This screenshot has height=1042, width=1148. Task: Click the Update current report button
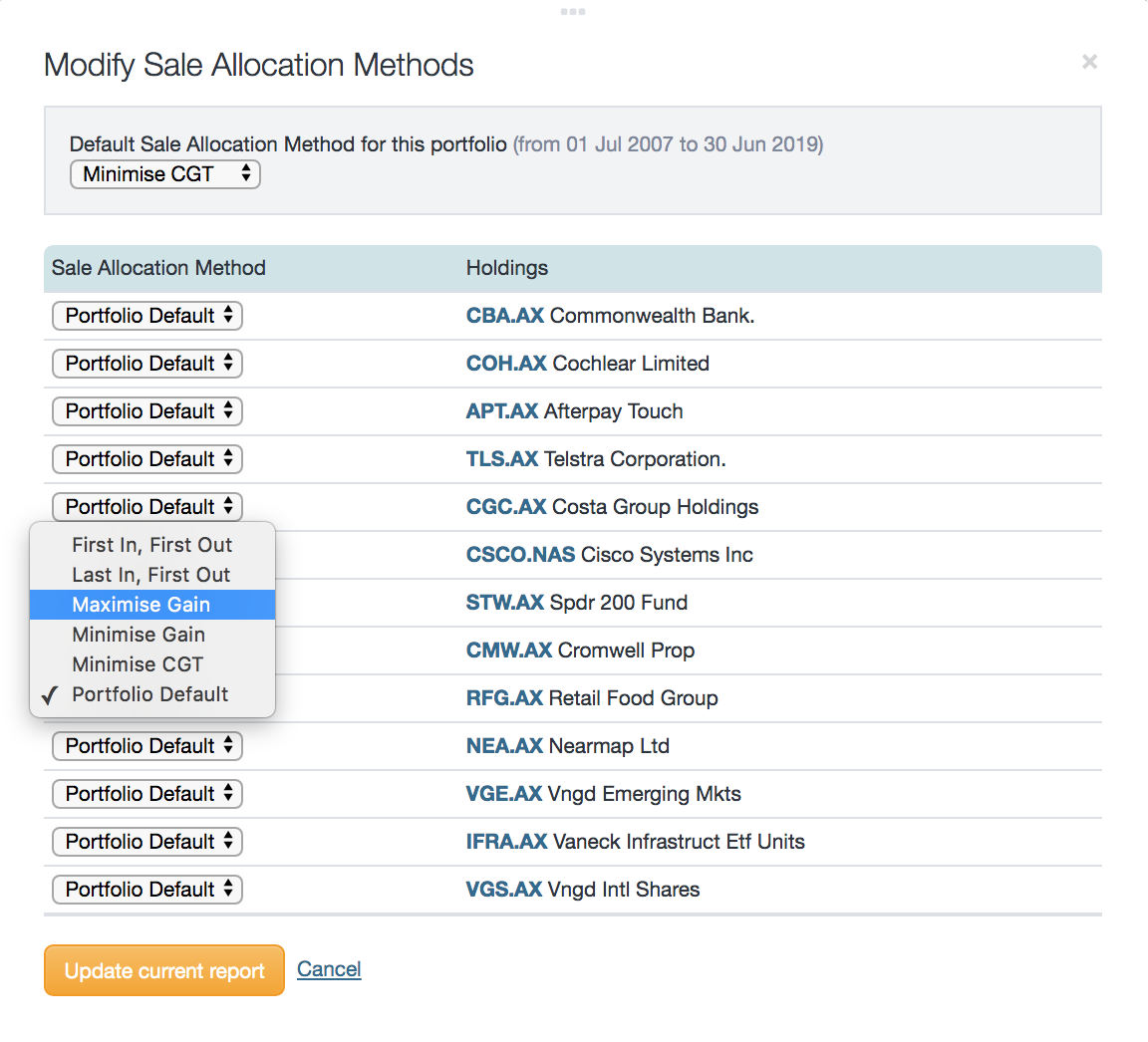(163, 970)
